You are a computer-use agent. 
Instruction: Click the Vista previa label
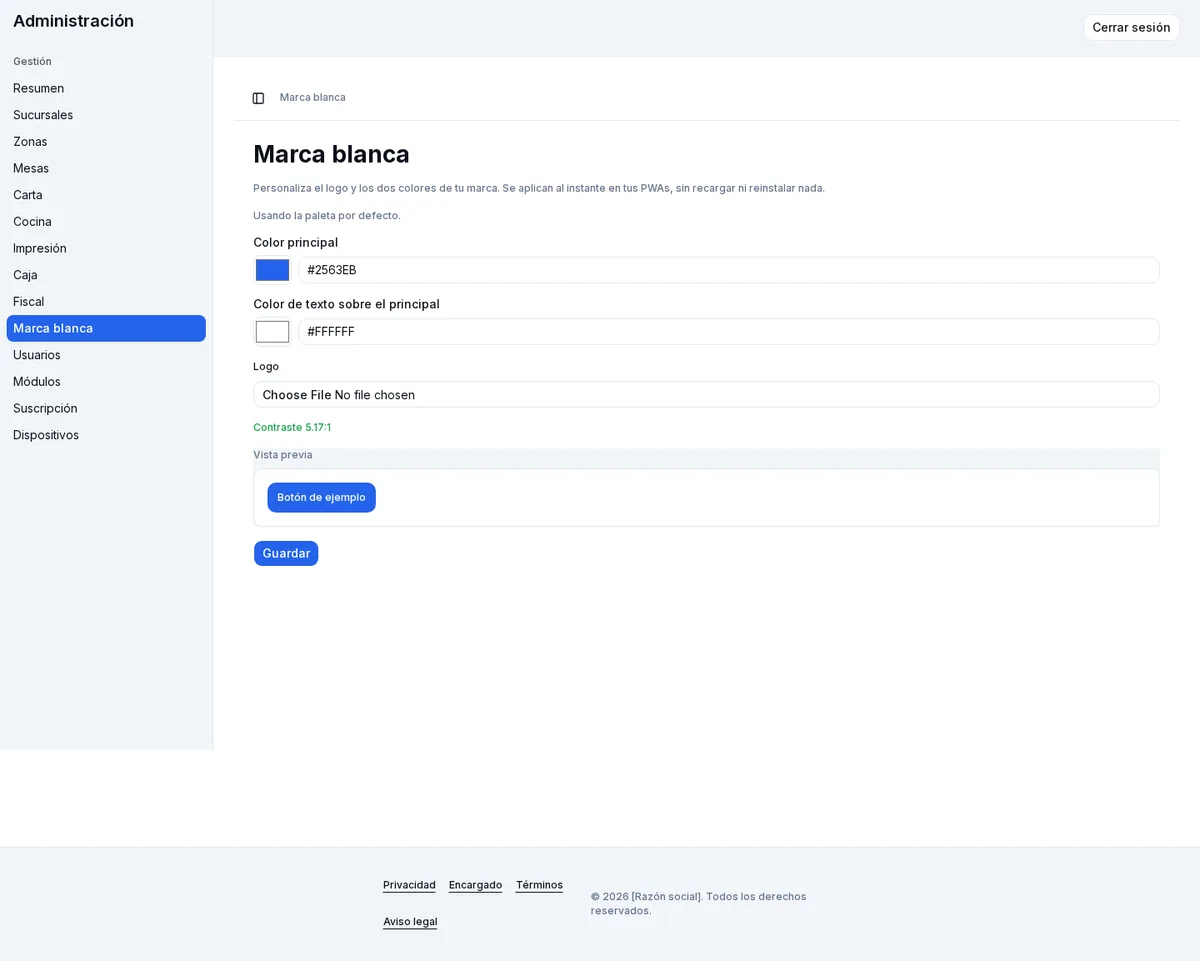point(283,455)
